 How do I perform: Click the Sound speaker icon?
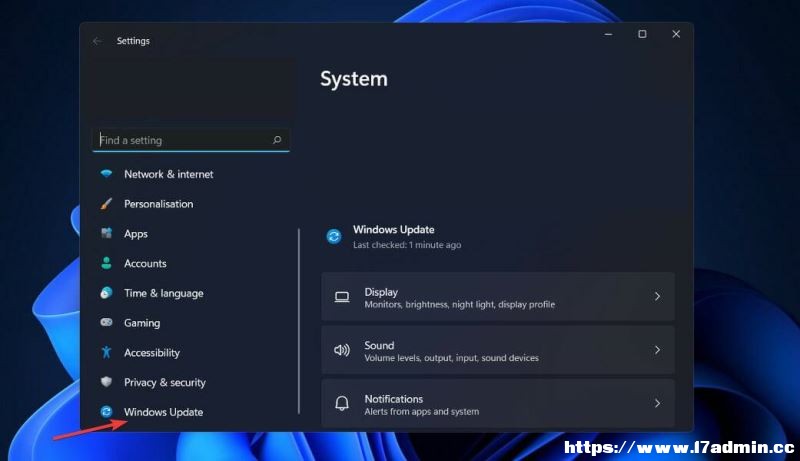click(x=342, y=350)
